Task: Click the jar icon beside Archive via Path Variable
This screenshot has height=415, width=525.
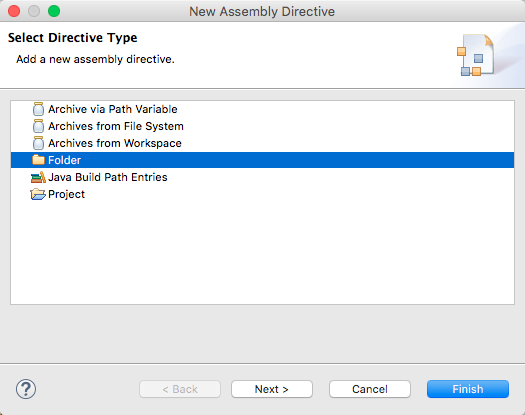Action: 38,109
